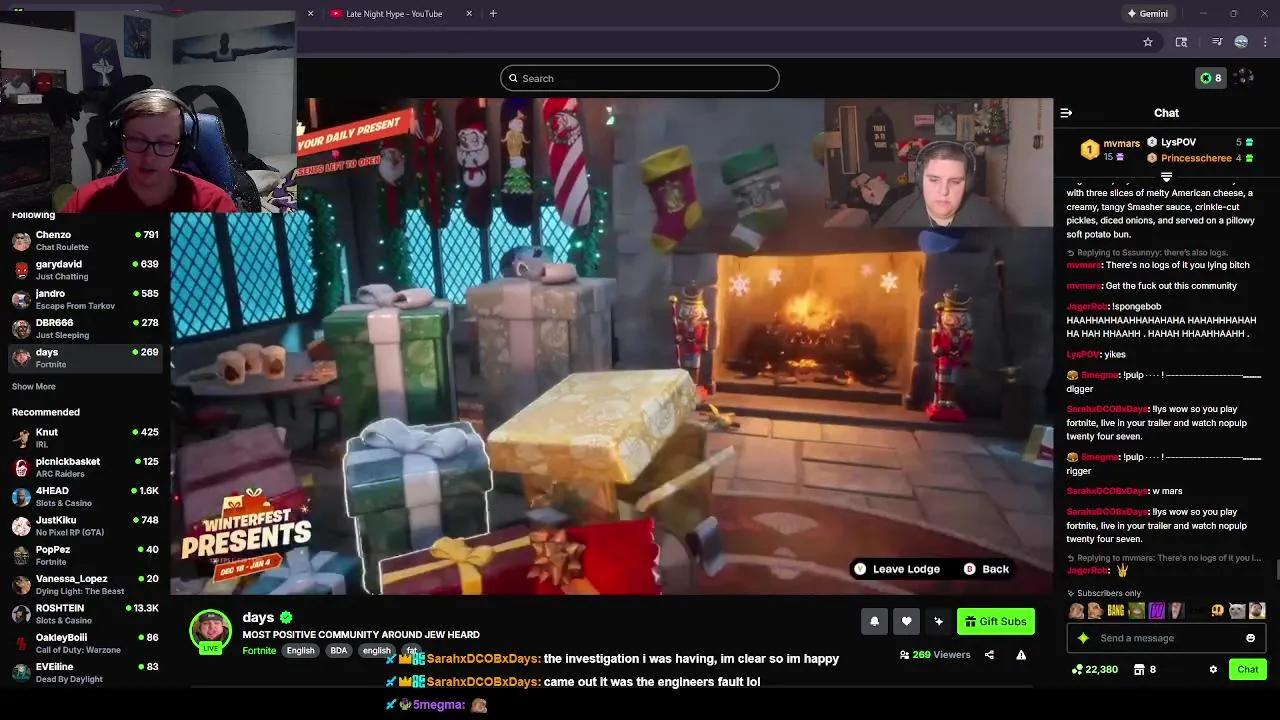Viewport: 1280px width, 720px height.
Task: Click the Gift Subs button
Action: (x=995, y=621)
